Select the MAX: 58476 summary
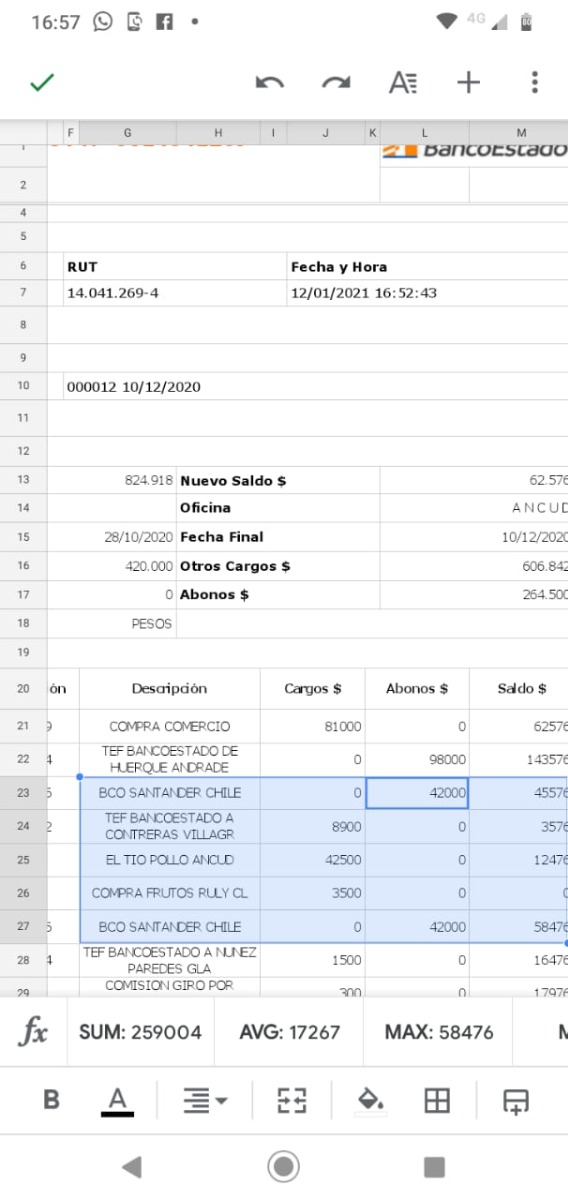 (x=439, y=1032)
